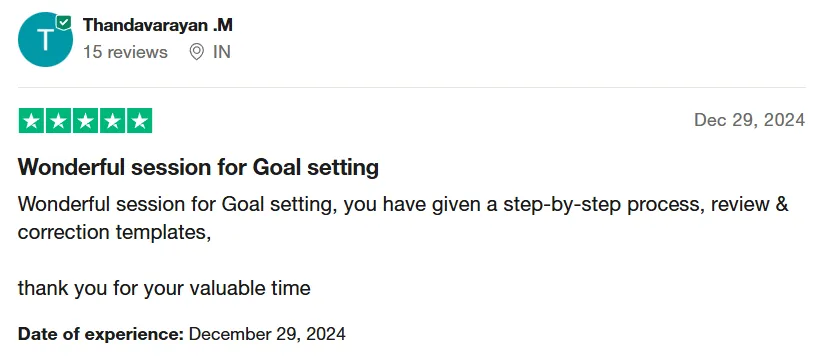Click the teal 'T' profile avatar
821x363 pixels.
(45, 39)
